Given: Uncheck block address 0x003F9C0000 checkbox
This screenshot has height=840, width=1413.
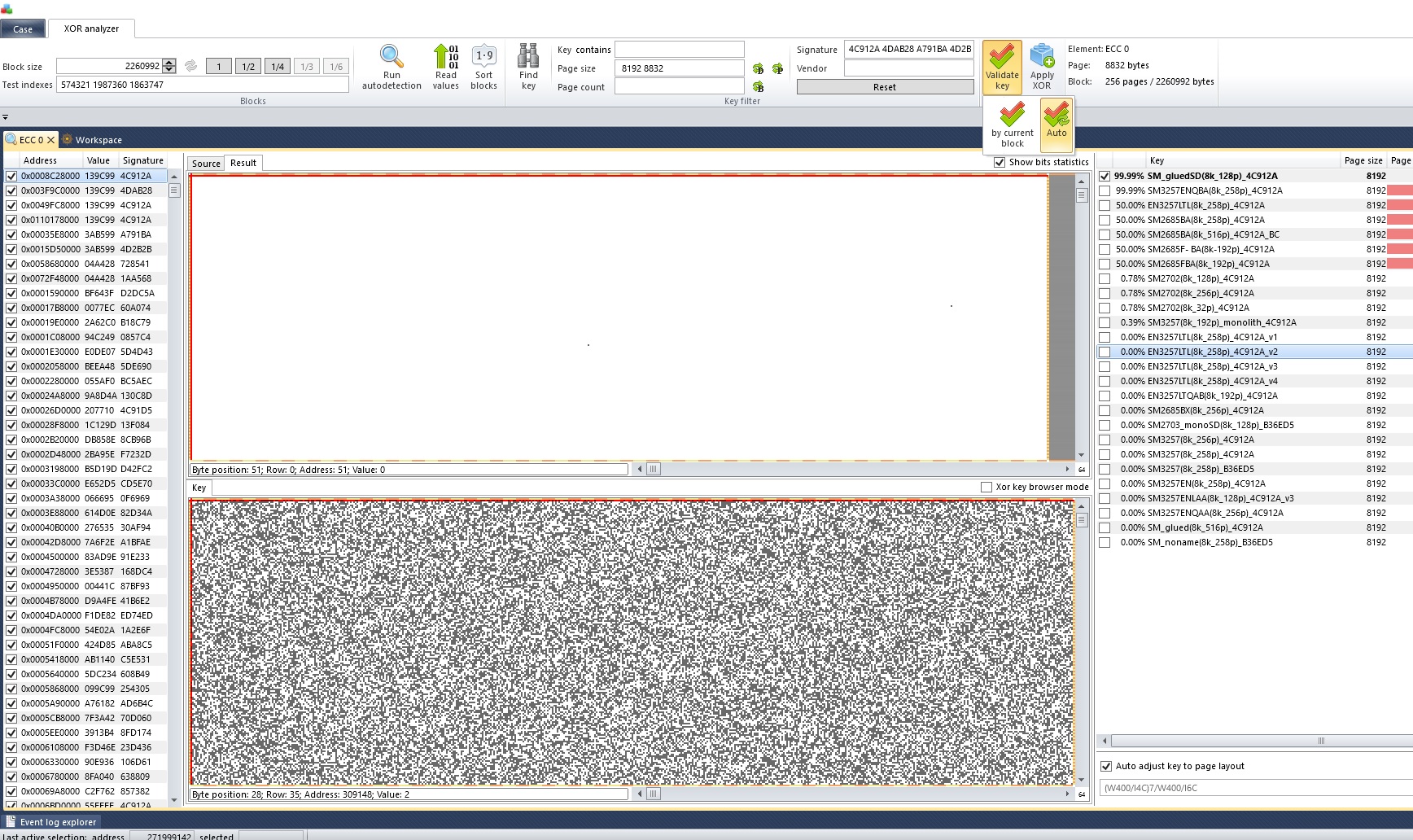Looking at the screenshot, I should click(x=11, y=190).
